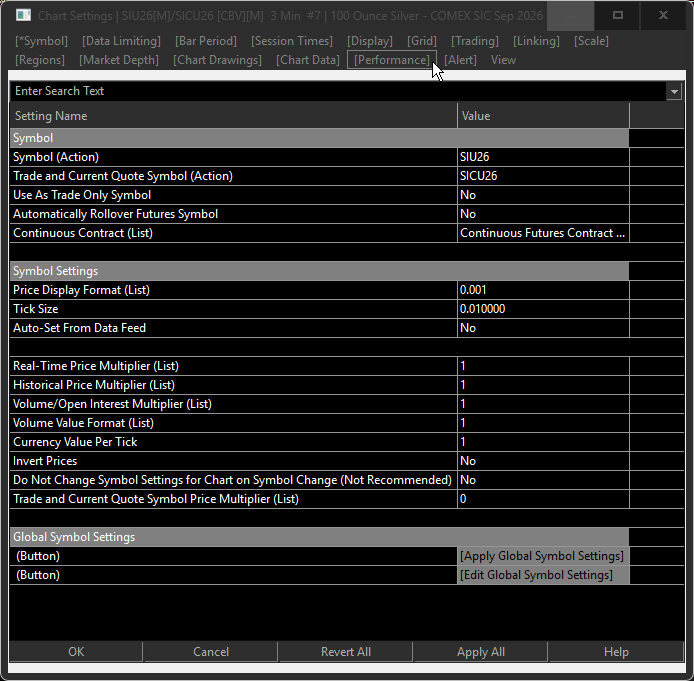Click the Apply All button
Image resolution: width=694 pixels, height=681 pixels.
tap(481, 652)
